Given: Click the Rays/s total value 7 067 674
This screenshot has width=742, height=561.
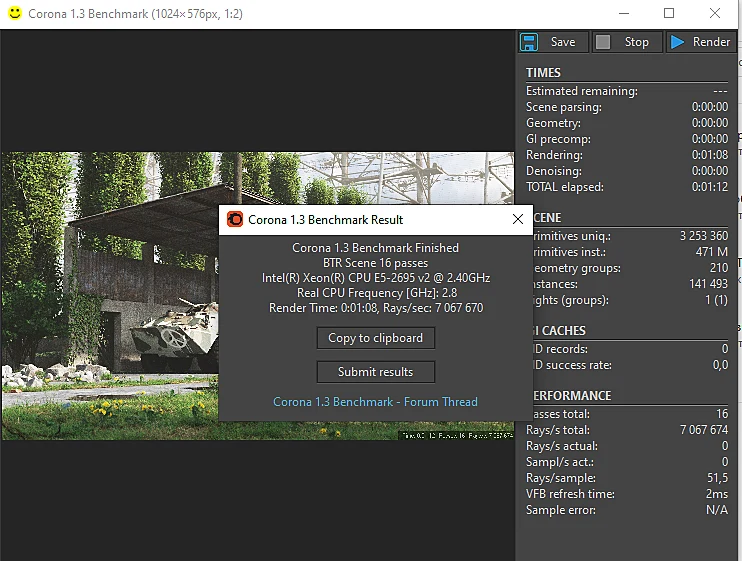Looking at the screenshot, I should coord(704,430).
